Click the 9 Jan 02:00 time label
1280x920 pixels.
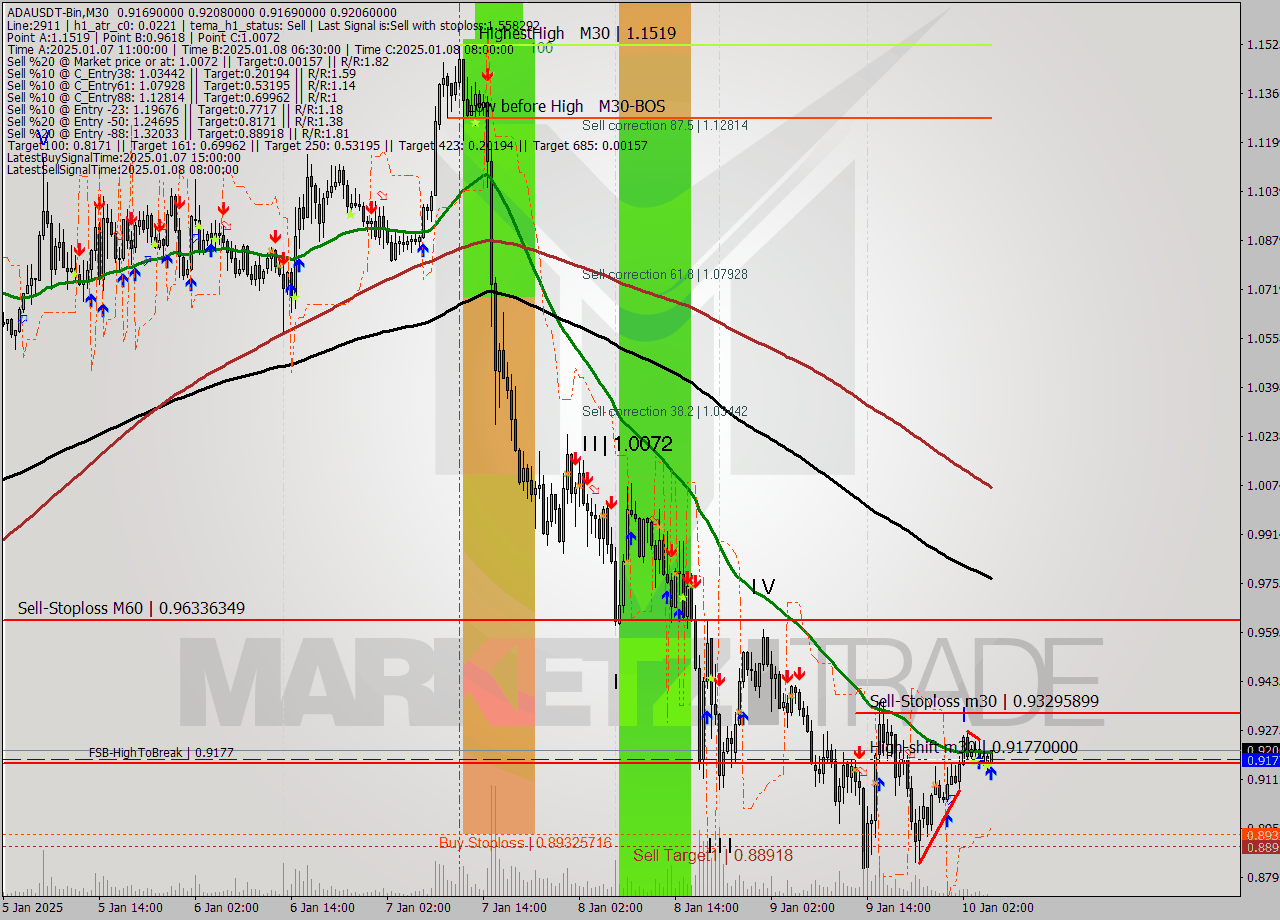coord(802,908)
